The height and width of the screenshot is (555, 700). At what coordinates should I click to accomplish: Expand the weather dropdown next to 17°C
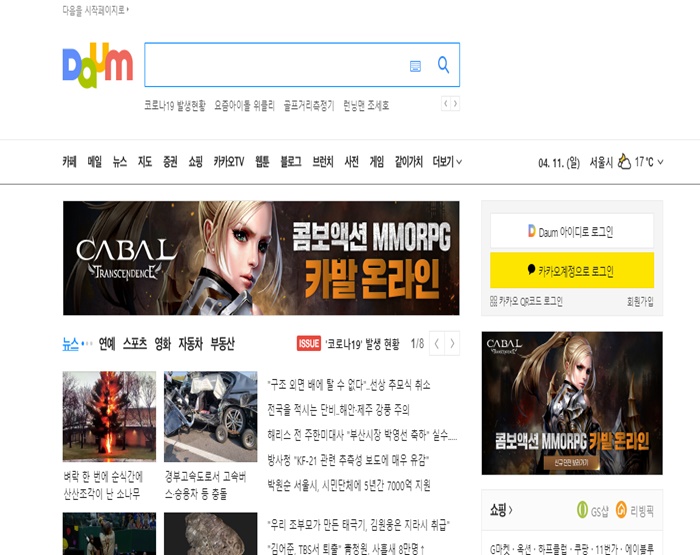[x=660, y=162]
